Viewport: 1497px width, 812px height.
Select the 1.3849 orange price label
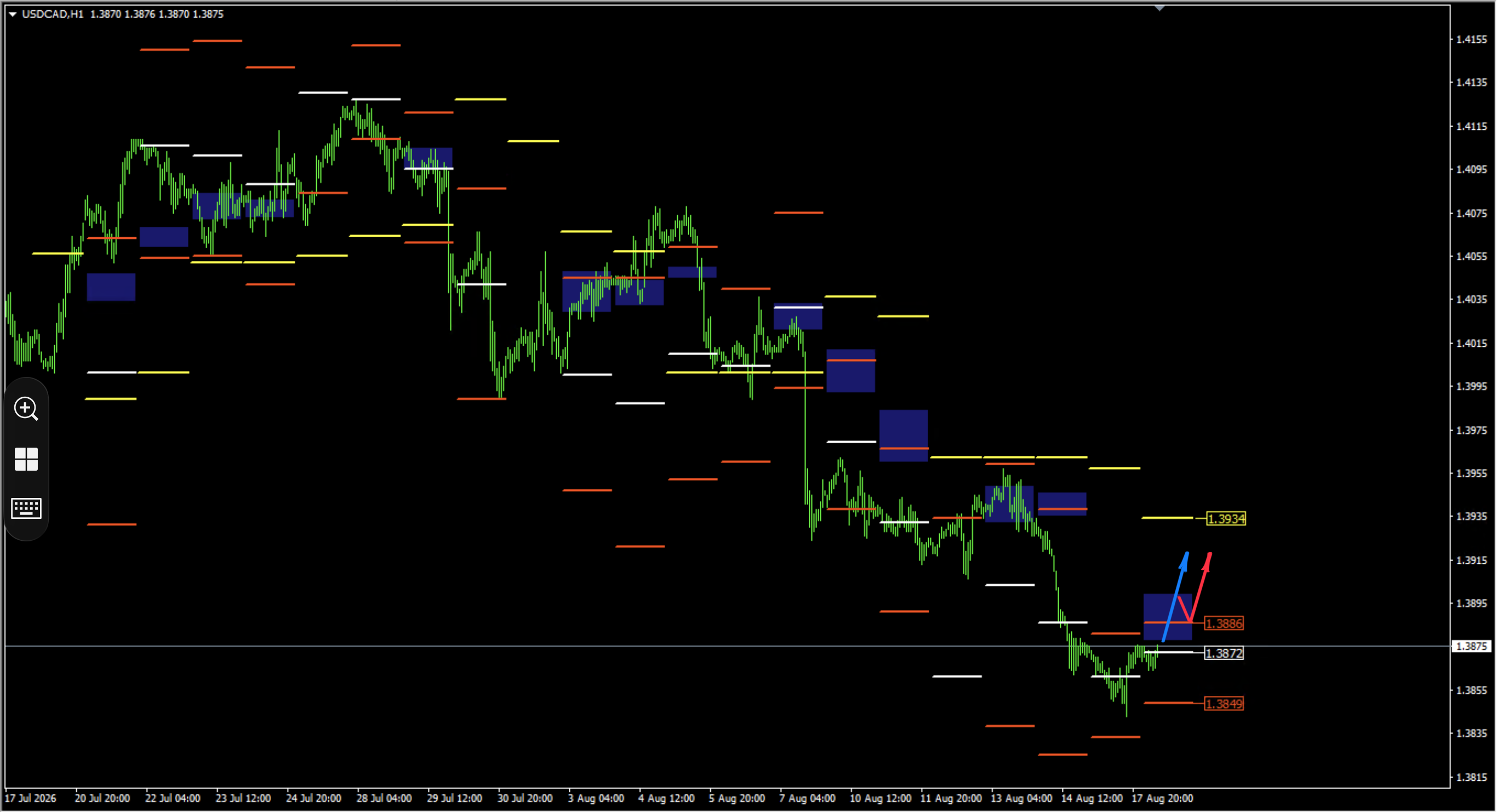click(x=1223, y=704)
